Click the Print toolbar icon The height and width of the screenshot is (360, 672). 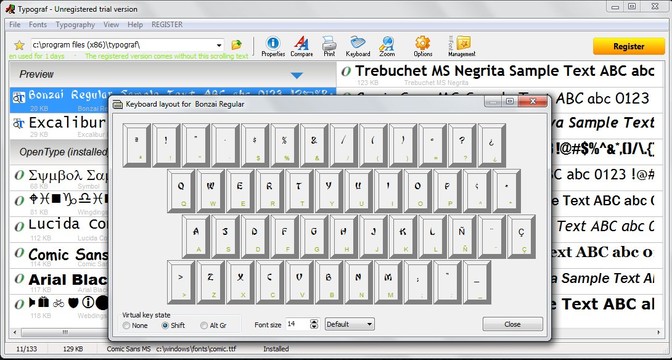329,46
